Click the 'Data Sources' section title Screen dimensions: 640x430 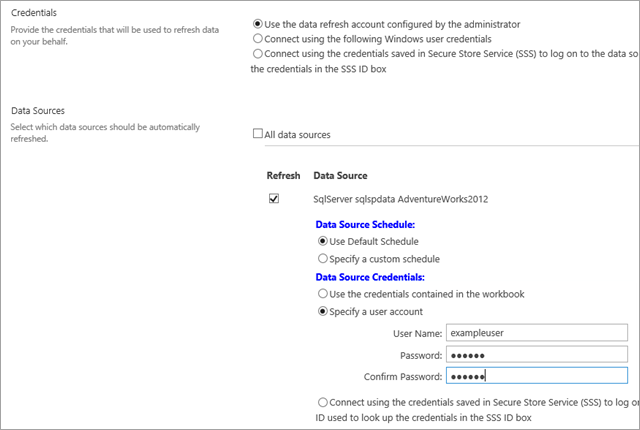(x=37, y=110)
